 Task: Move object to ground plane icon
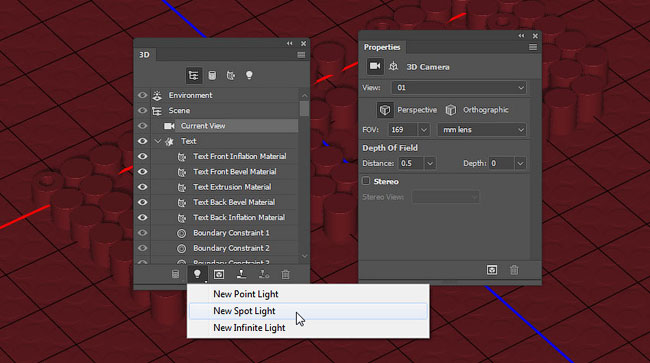241,274
